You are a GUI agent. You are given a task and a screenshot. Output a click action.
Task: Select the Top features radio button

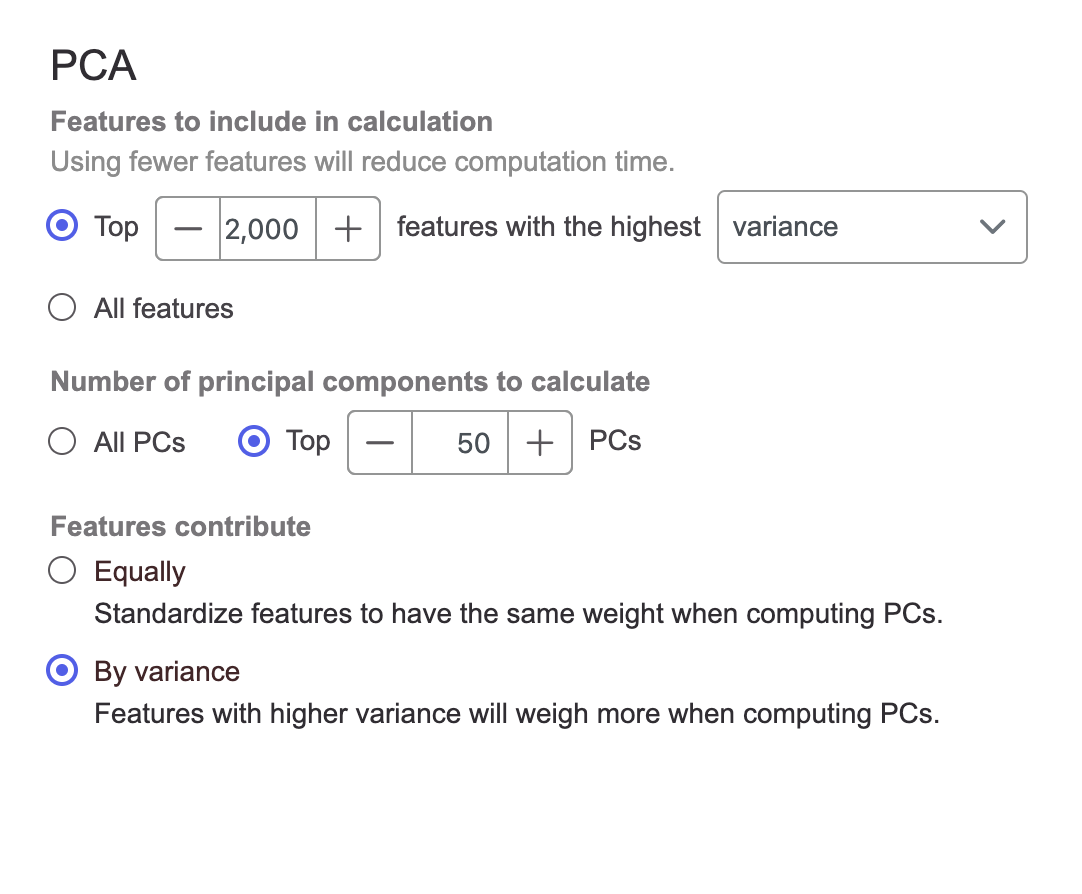click(x=62, y=227)
